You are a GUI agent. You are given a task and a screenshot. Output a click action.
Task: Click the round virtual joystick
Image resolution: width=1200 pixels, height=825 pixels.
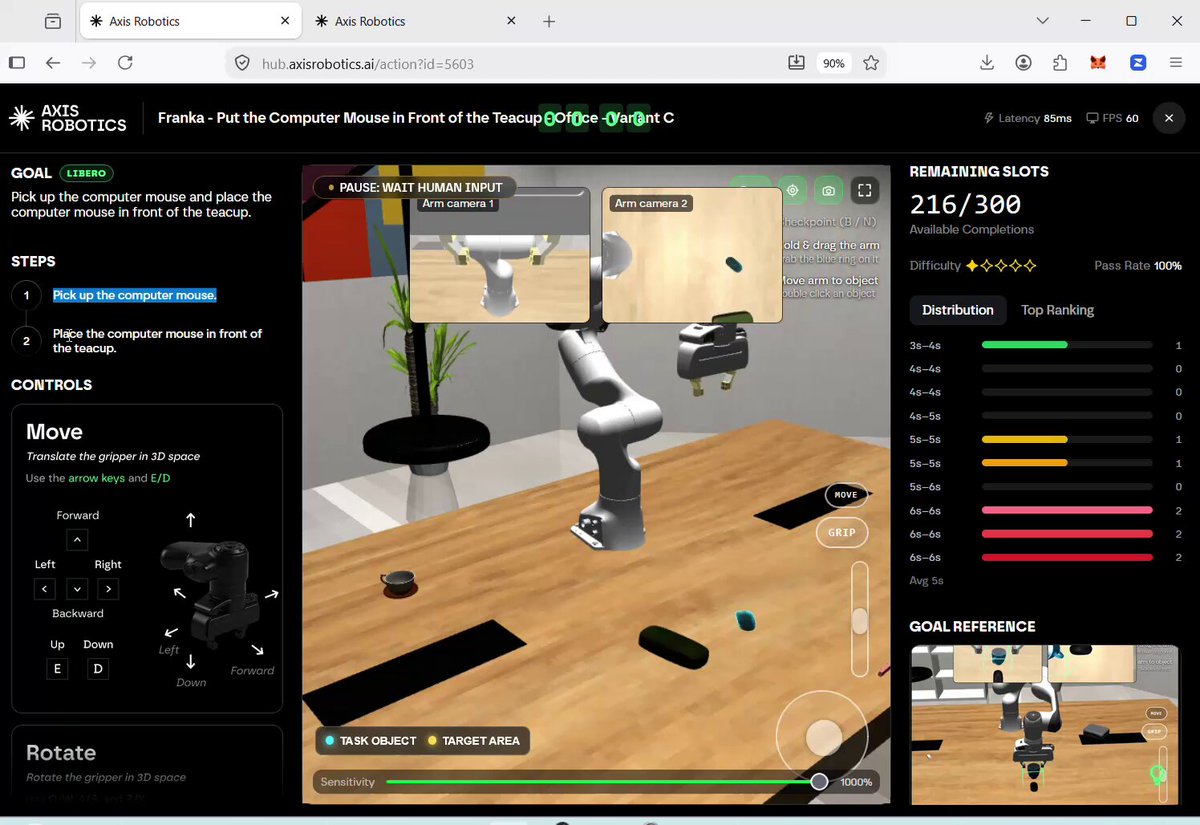click(x=824, y=738)
